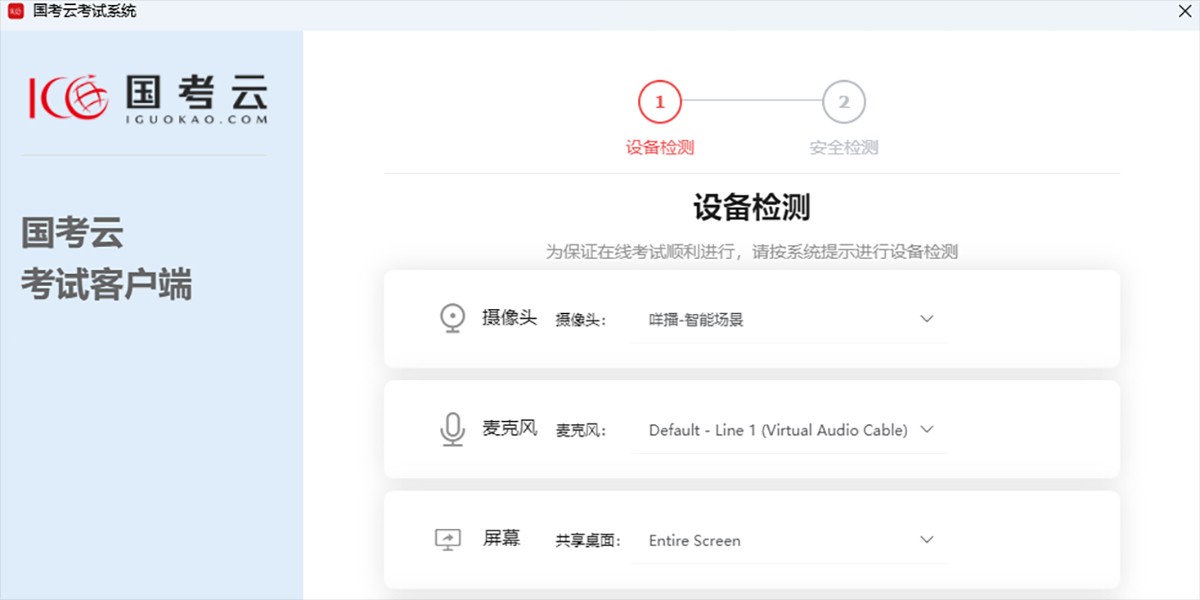Expand the camera list via its chevron arrow
1200x600 pixels.
(927, 318)
